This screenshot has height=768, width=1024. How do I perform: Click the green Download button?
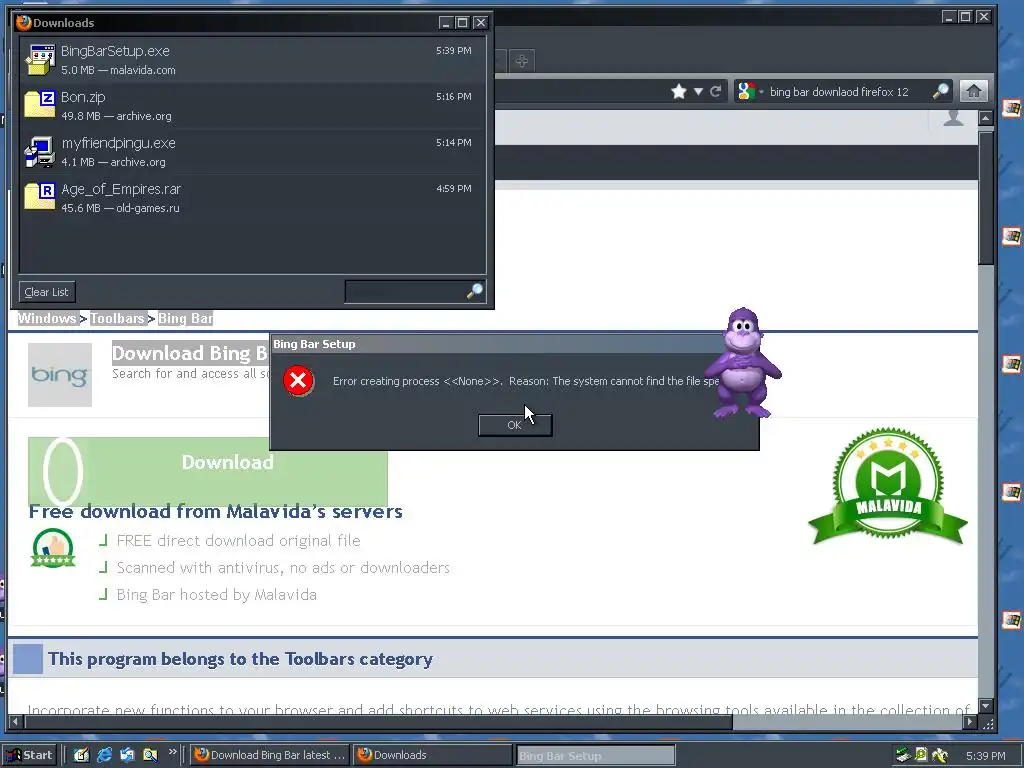coord(208,470)
